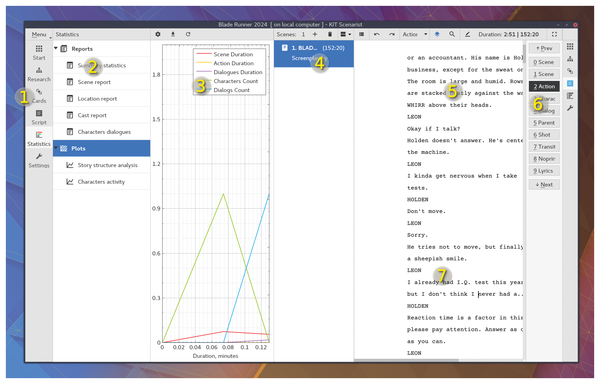Open the Research module

click(39, 74)
